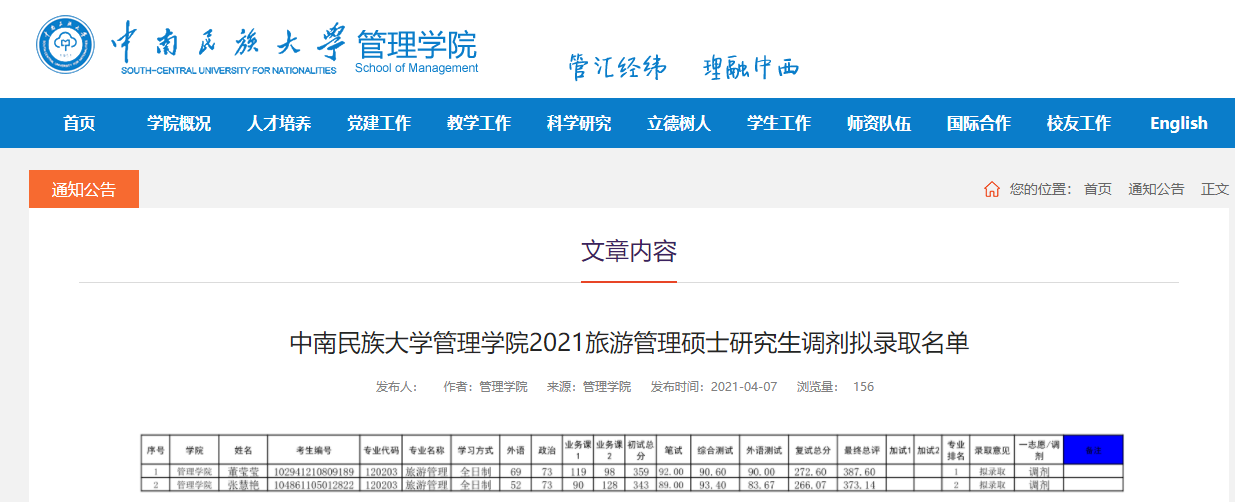Image resolution: width=1235 pixels, height=502 pixels.
Task: Go to 人才培养 in navigation bar
Action: coord(279,123)
